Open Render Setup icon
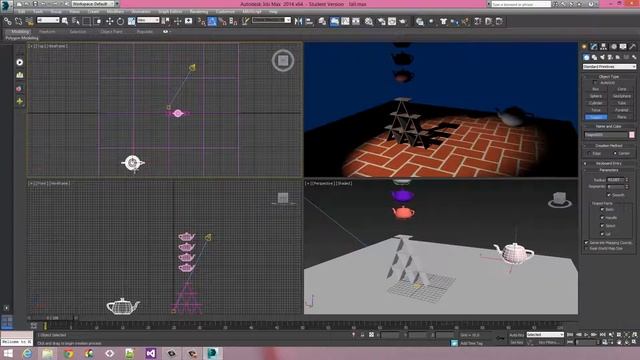 [x=382, y=21]
